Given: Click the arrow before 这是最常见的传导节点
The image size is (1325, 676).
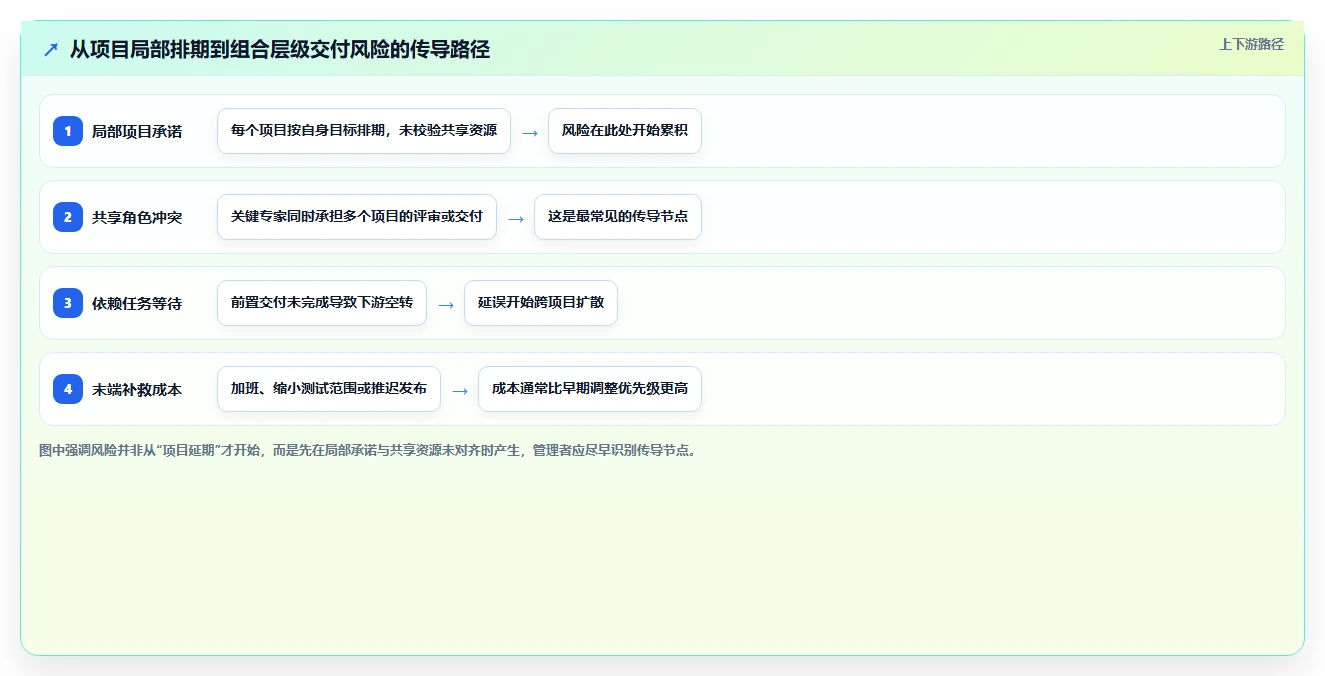Looking at the screenshot, I should (516, 219).
